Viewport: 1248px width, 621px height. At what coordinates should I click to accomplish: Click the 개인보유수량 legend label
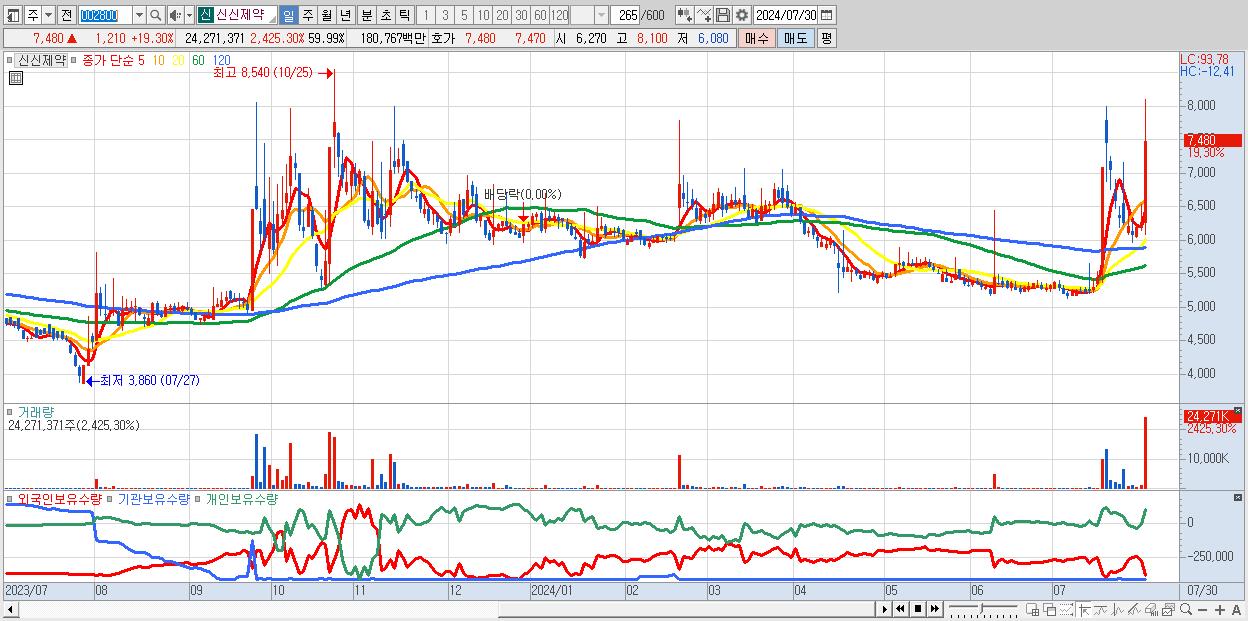click(x=240, y=498)
